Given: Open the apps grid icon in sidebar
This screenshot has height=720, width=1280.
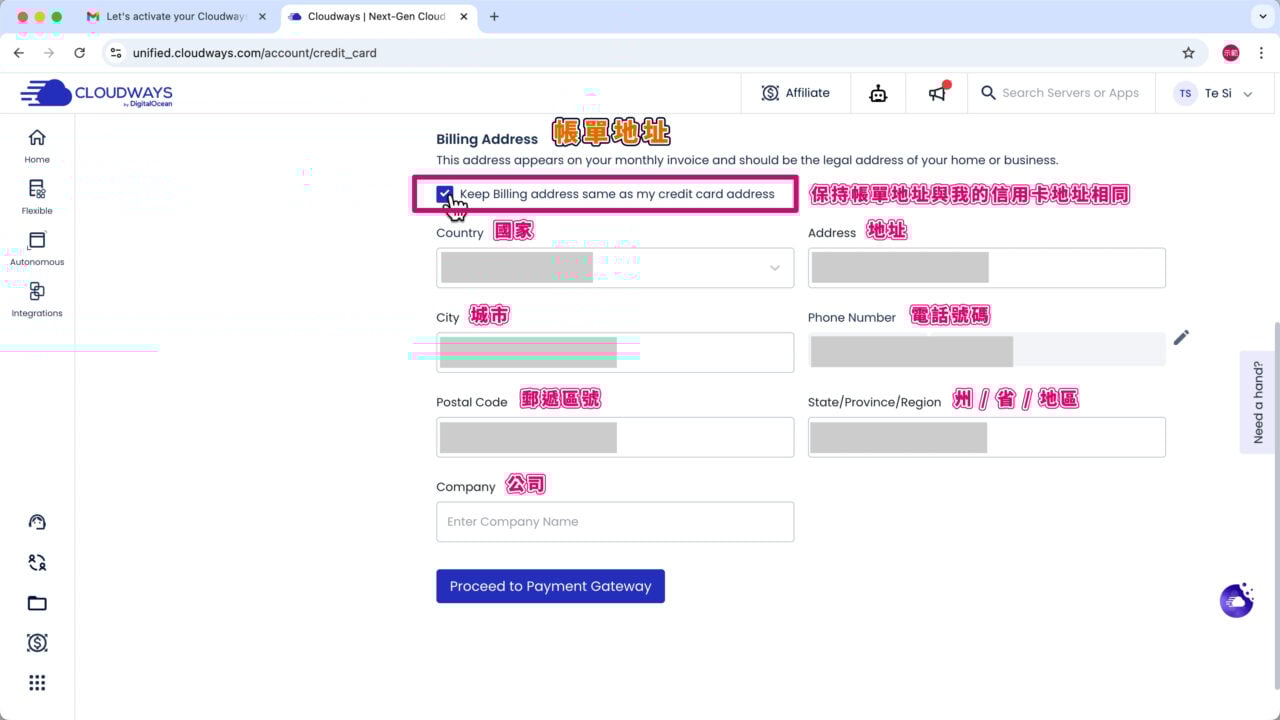Looking at the screenshot, I should tap(37, 683).
